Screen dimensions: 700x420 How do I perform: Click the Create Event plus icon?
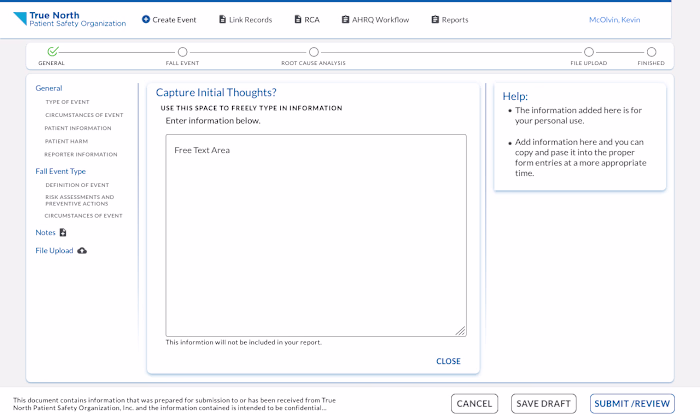(x=146, y=19)
